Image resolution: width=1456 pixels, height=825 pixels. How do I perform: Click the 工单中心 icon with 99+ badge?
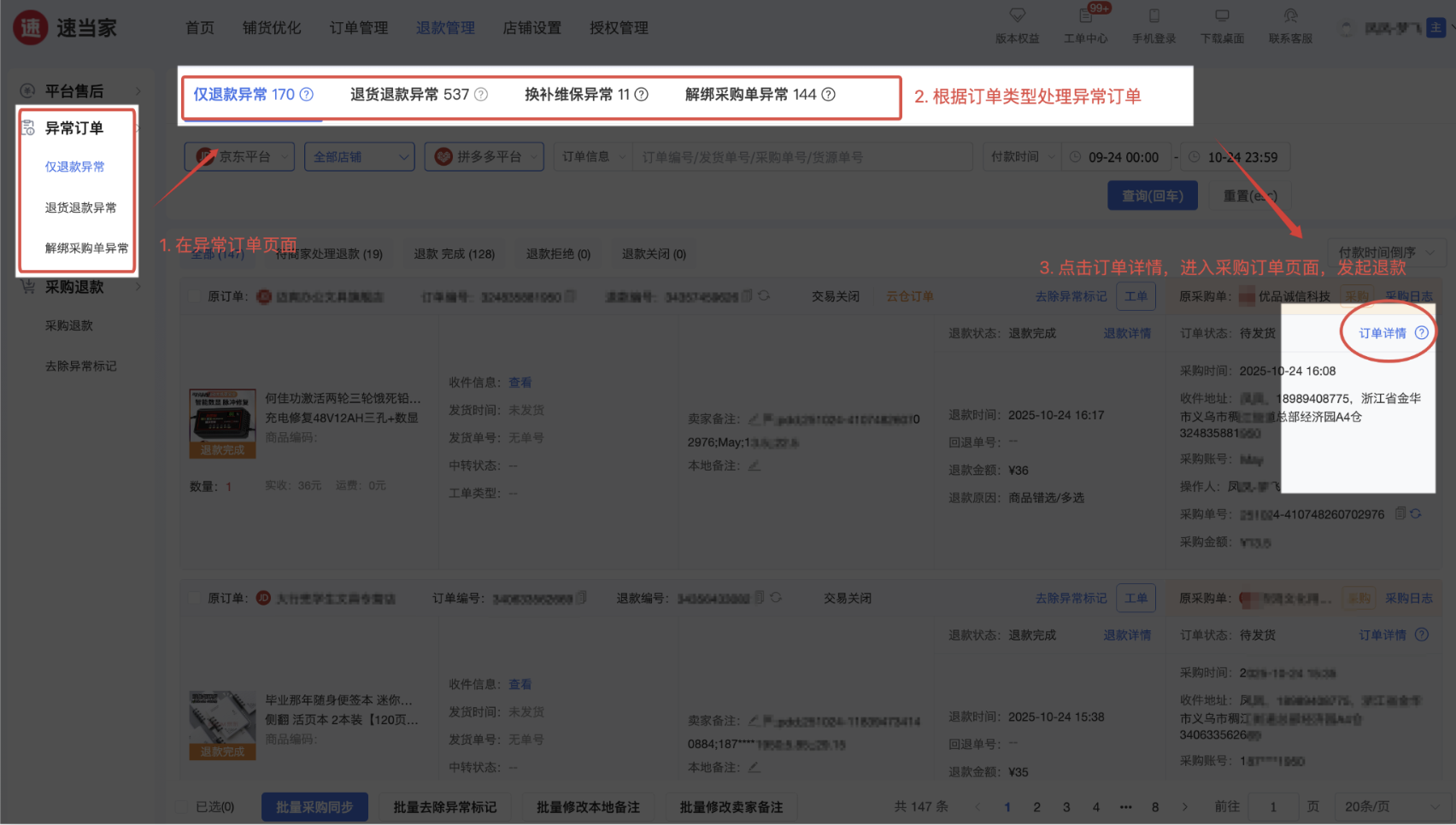click(x=1085, y=17)
